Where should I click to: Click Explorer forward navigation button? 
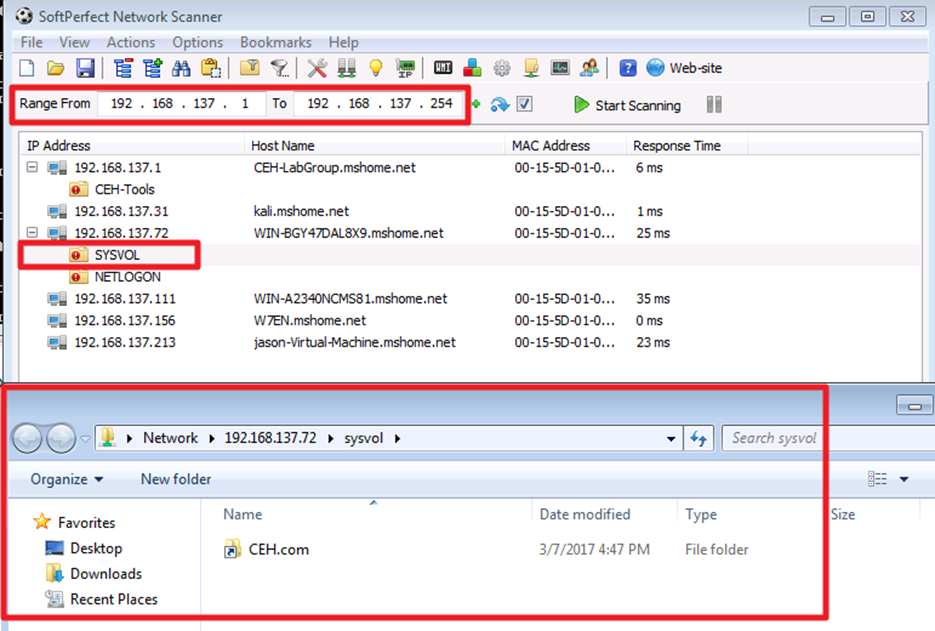[x=61, y=438]
